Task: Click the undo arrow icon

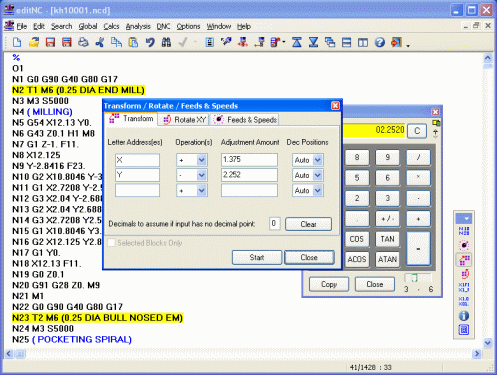Action: [150, 42]
